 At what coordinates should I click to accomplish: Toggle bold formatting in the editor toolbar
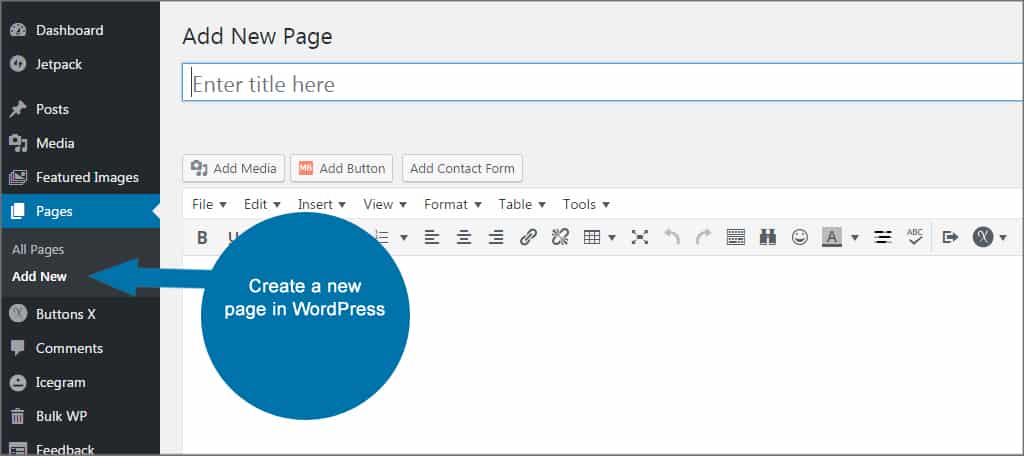point(202,237)
